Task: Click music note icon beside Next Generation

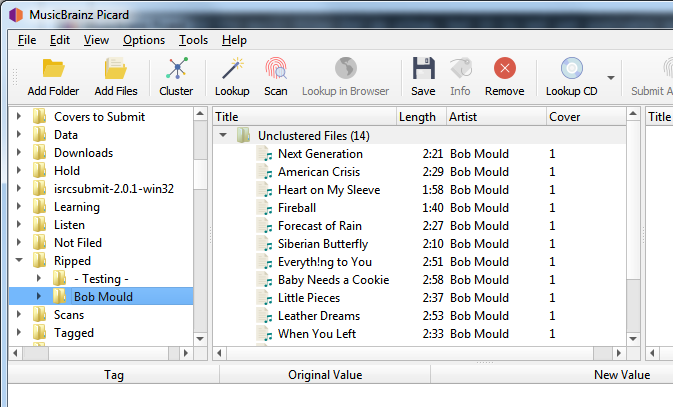Action: coord(264,154)
